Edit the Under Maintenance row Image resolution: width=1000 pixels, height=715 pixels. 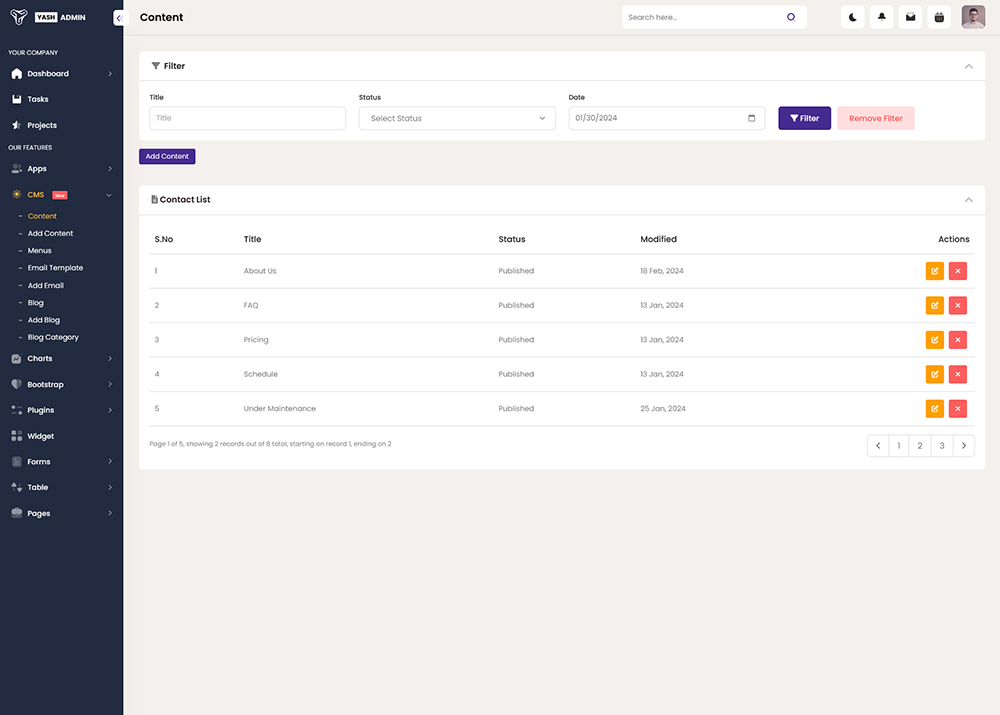(934, 409)
